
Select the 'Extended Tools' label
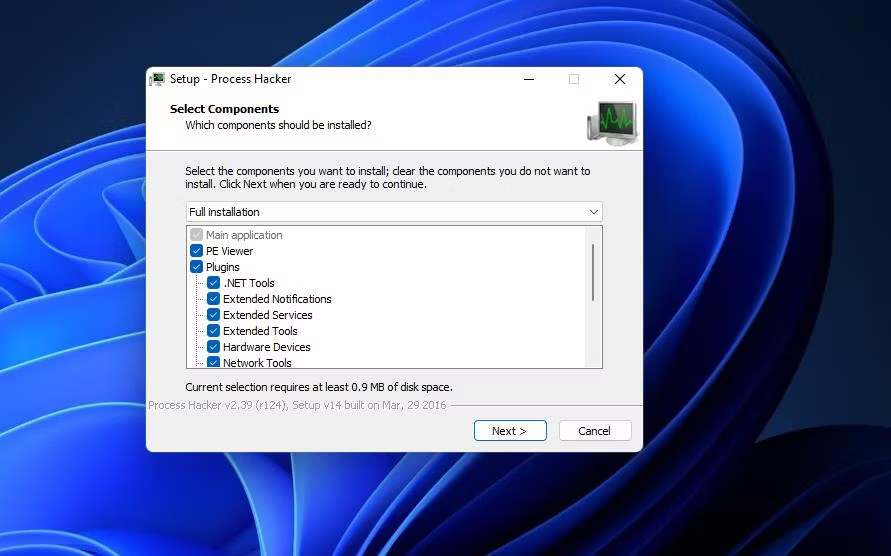pos(260,330)
